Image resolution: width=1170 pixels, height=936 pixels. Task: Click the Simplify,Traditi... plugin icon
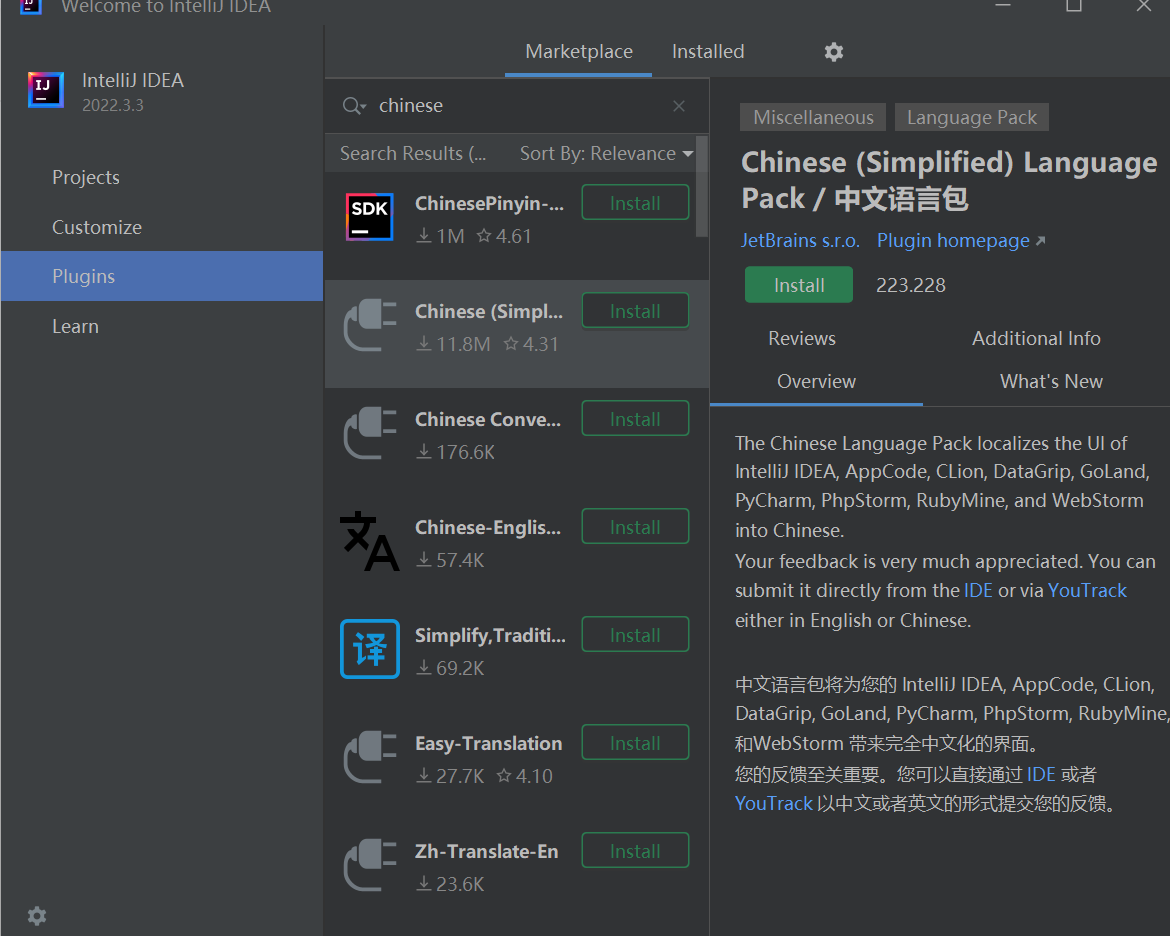(369, 649)
